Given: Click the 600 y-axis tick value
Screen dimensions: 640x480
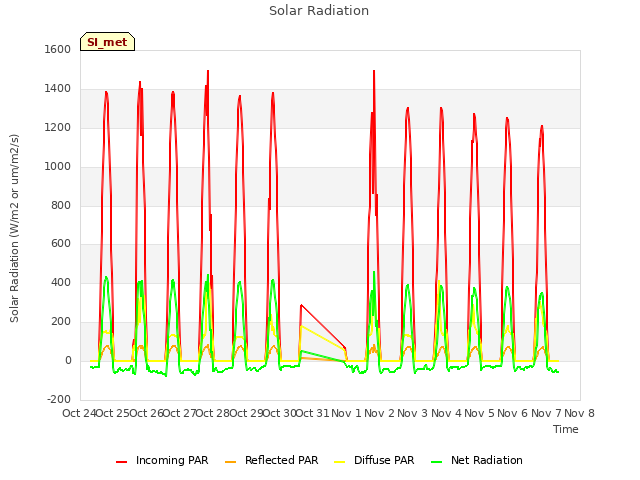Looking at the screenshot, I should (61, 244).
